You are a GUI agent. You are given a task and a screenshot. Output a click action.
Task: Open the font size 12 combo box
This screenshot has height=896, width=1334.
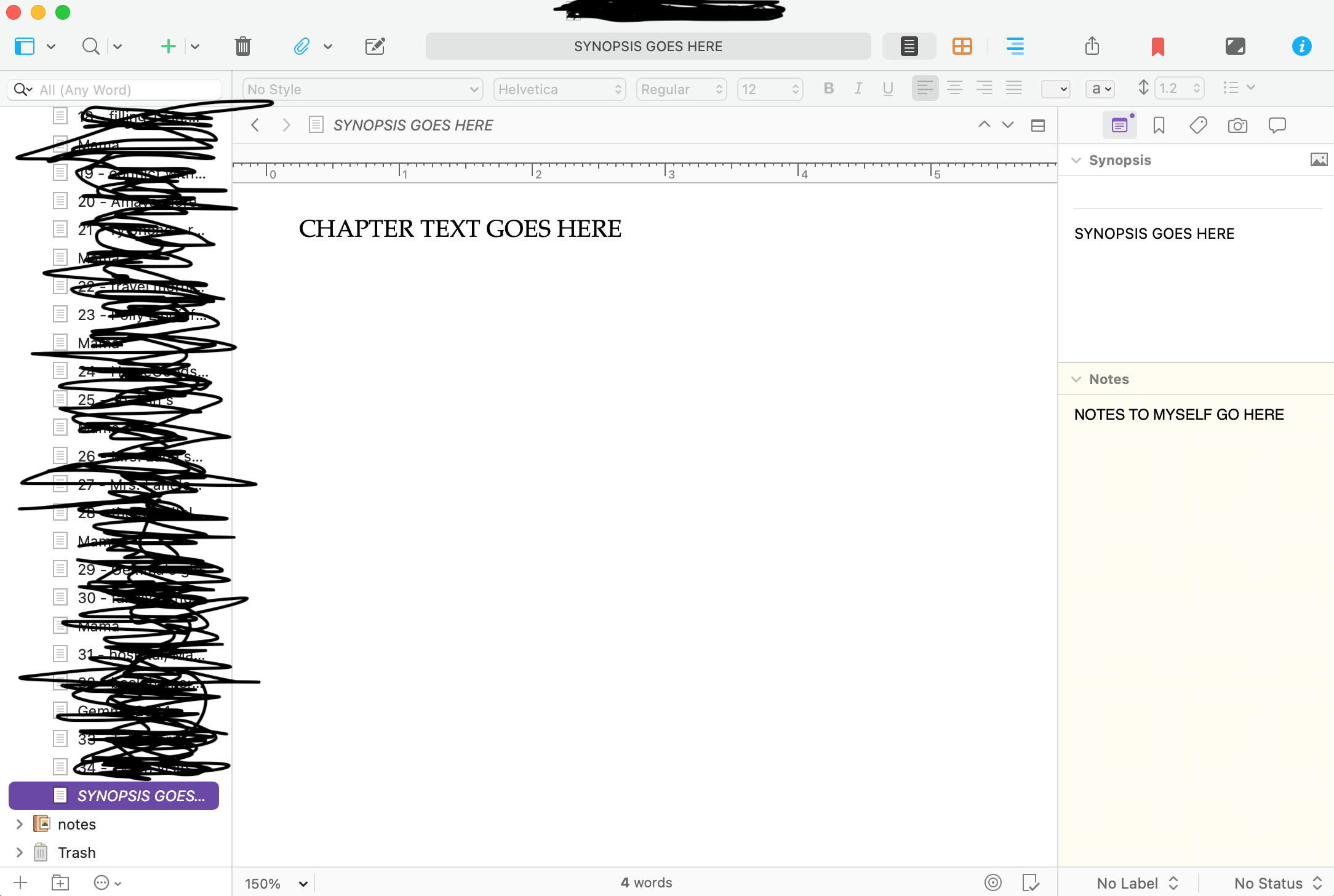pos(770,89)
